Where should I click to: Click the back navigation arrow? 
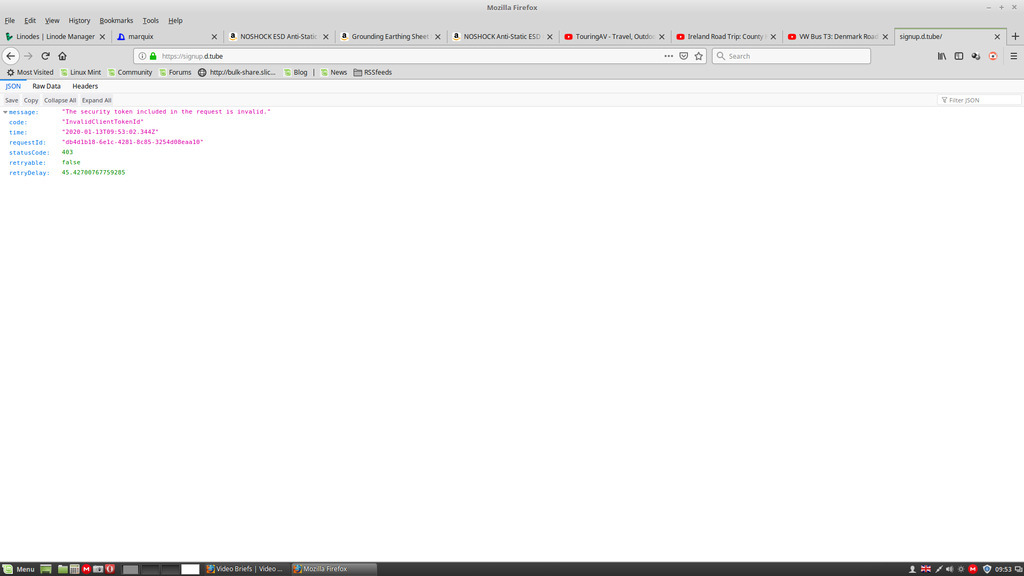point(11,56)
